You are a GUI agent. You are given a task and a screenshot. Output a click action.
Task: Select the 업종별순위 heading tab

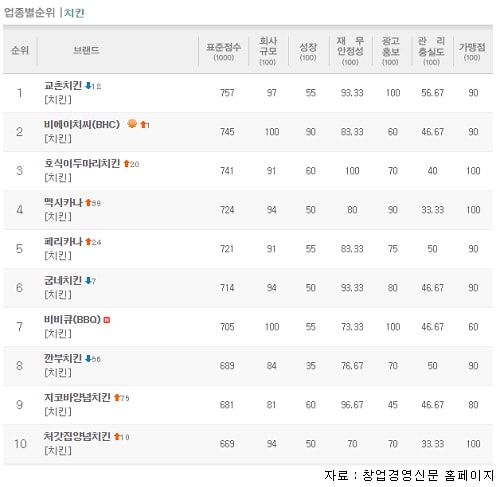click(x=29, y=13)
